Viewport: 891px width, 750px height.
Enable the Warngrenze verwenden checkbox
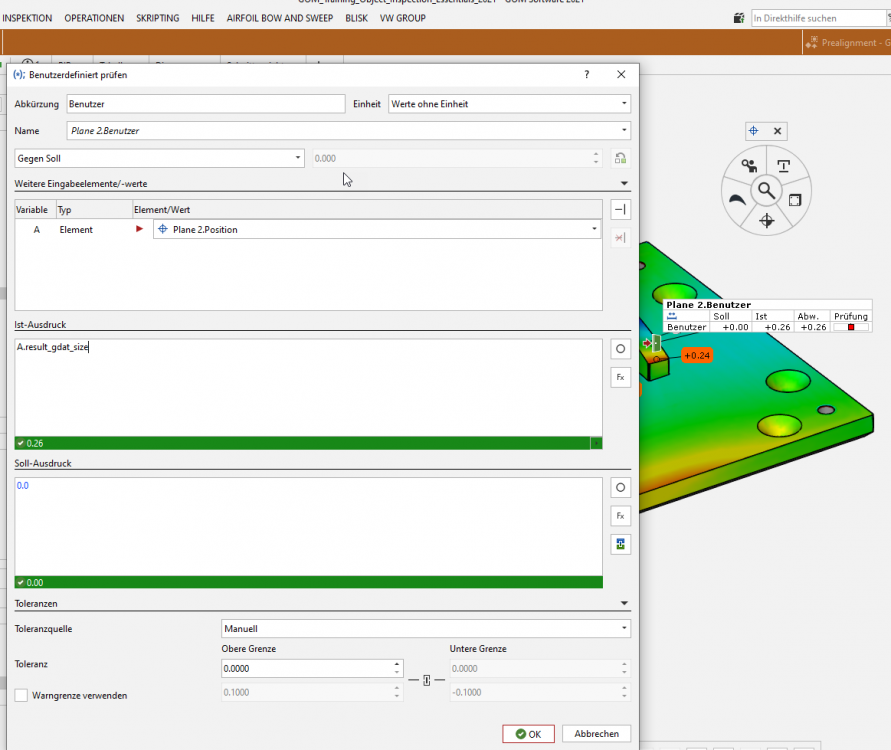click(x=22, y=695)
